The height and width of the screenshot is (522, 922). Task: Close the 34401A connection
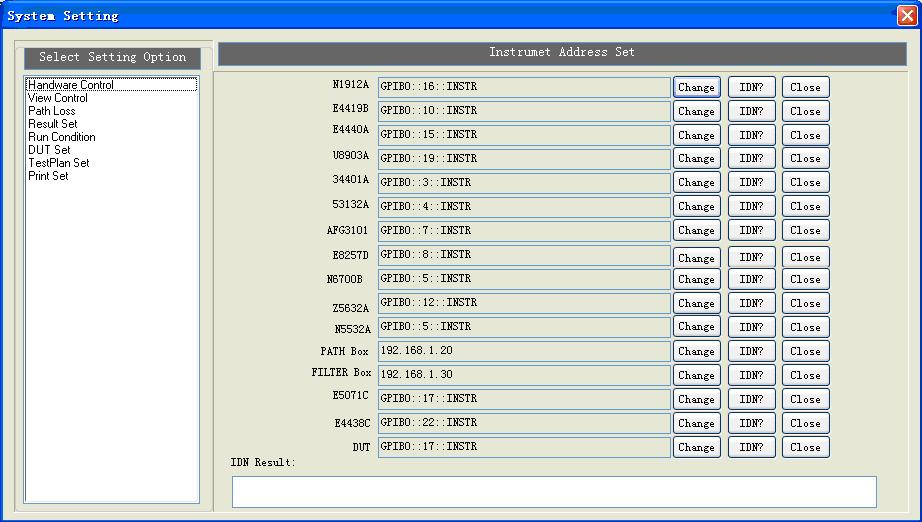[x=806, y=182]
